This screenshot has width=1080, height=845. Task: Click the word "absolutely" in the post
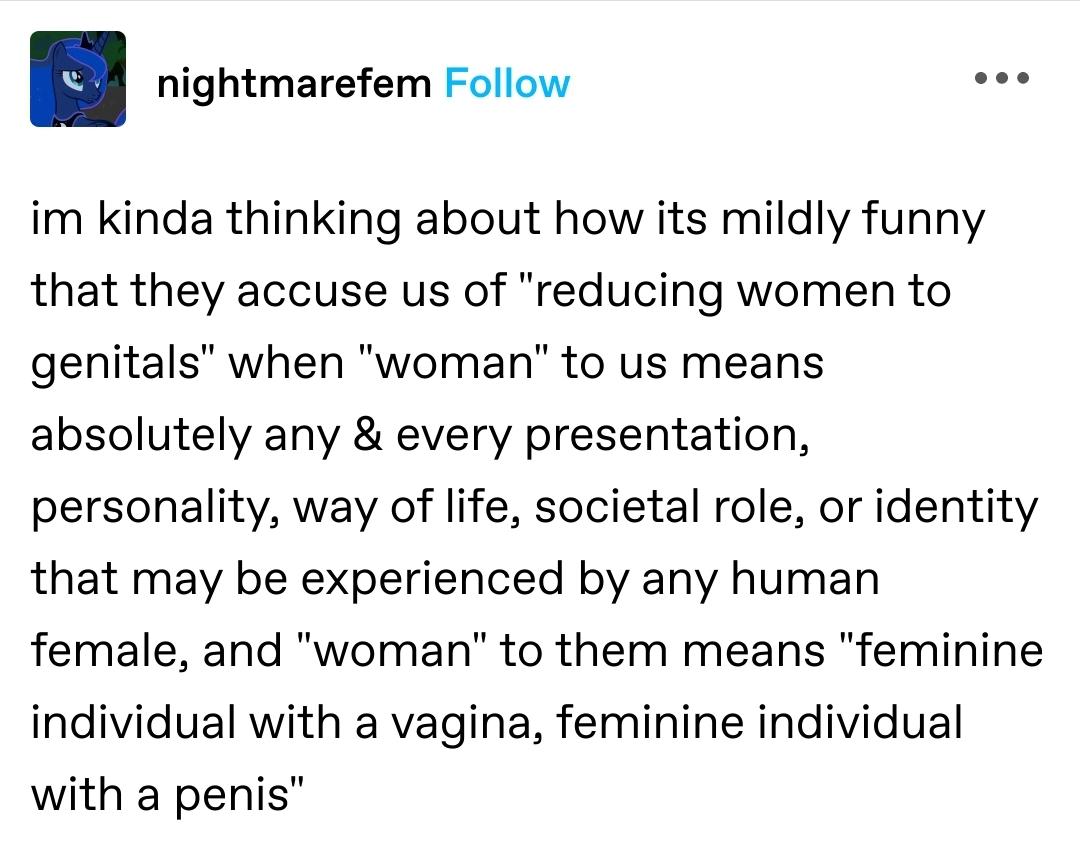pyautogui.click(x=141, y=437)
